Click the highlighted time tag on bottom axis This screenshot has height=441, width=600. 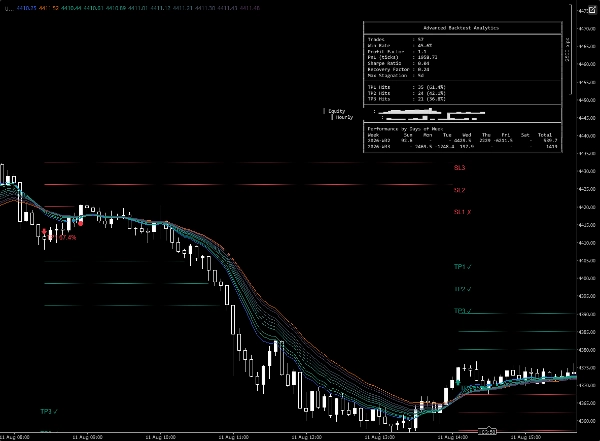[488, 432]
